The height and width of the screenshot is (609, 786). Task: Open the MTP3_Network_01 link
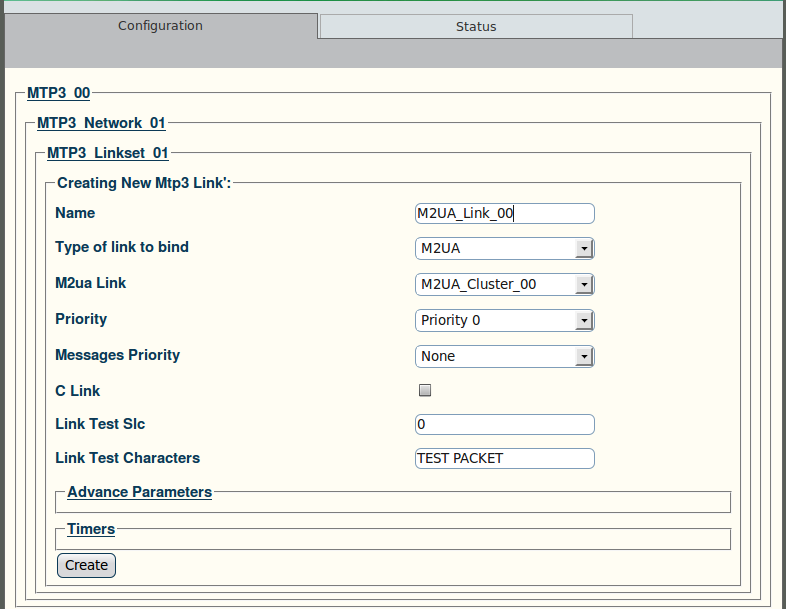[x=101, y=123]
